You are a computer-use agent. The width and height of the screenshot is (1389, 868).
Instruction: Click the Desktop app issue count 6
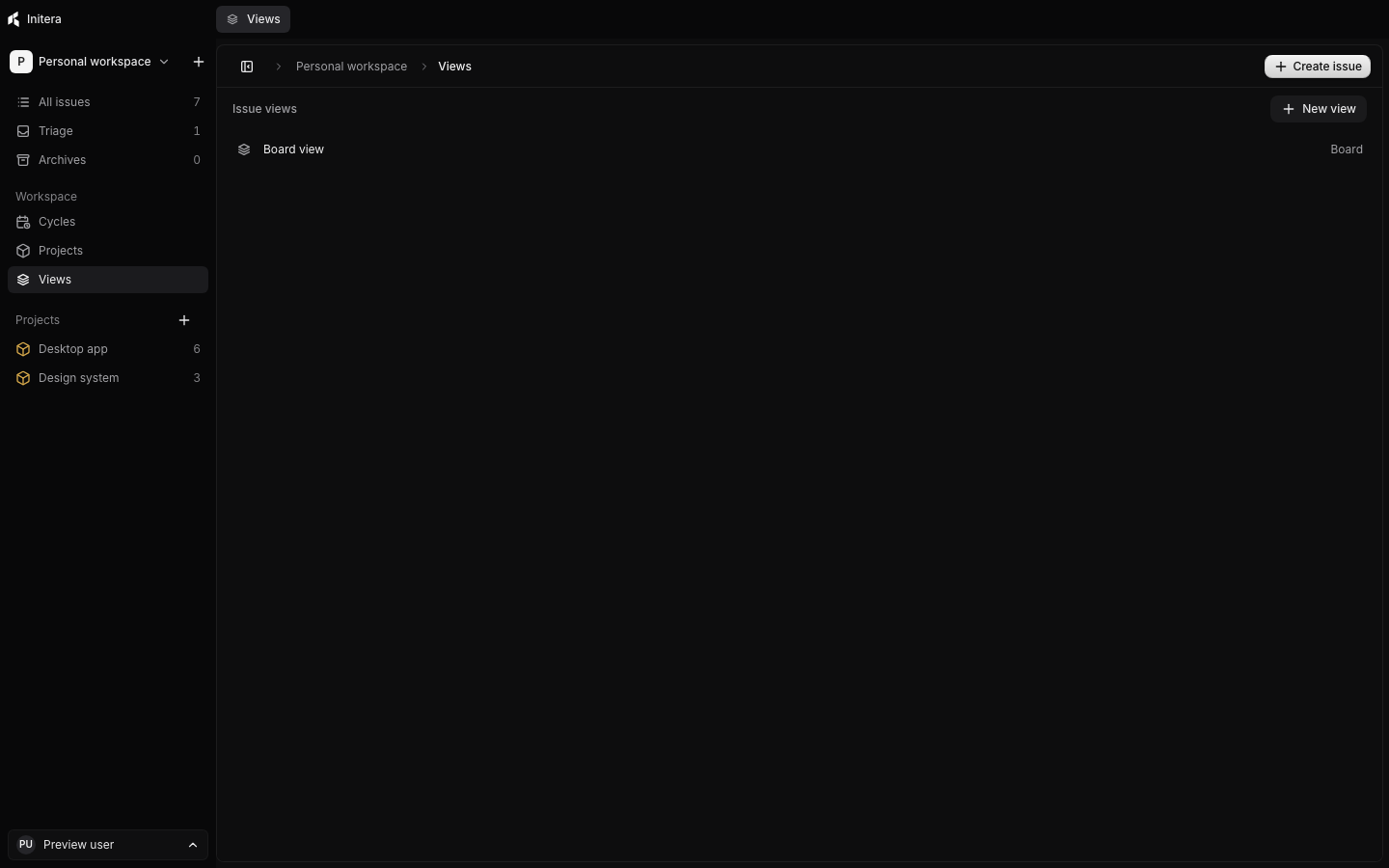click(197, 349)
